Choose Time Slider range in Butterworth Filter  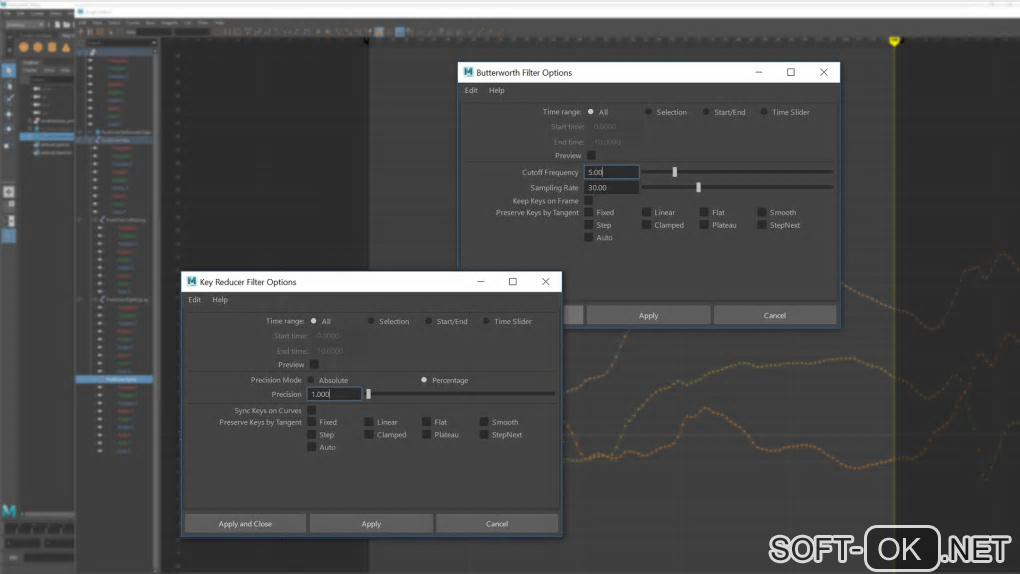[764, 112]
